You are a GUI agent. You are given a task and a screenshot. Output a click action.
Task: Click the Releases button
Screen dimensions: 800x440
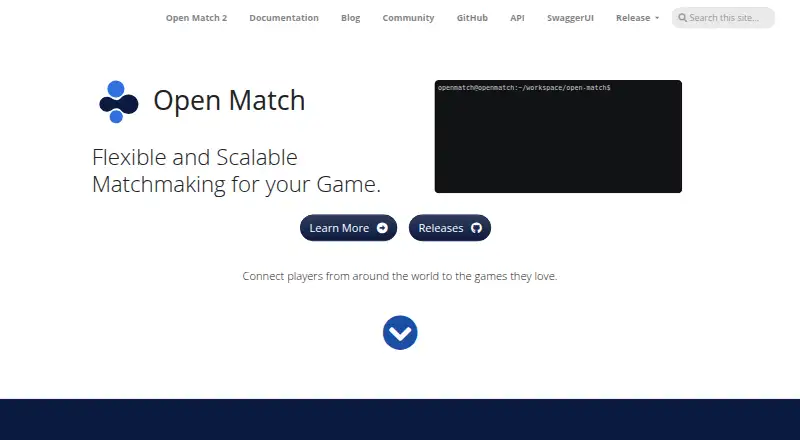pos(449,228)
